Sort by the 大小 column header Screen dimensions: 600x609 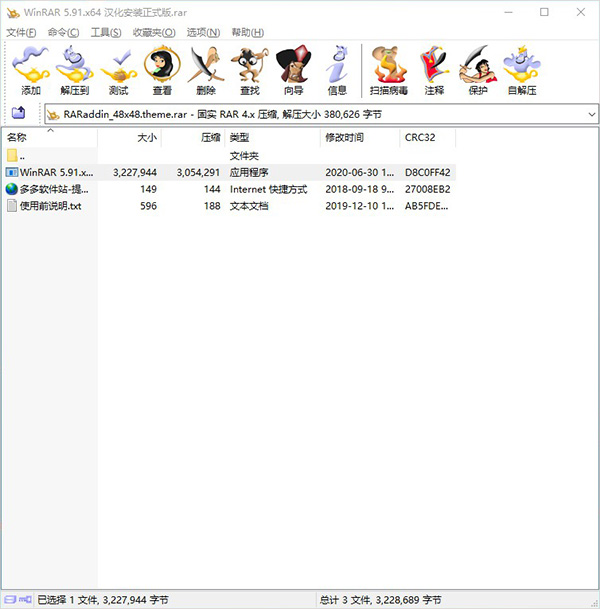click(x=130, y=137)
